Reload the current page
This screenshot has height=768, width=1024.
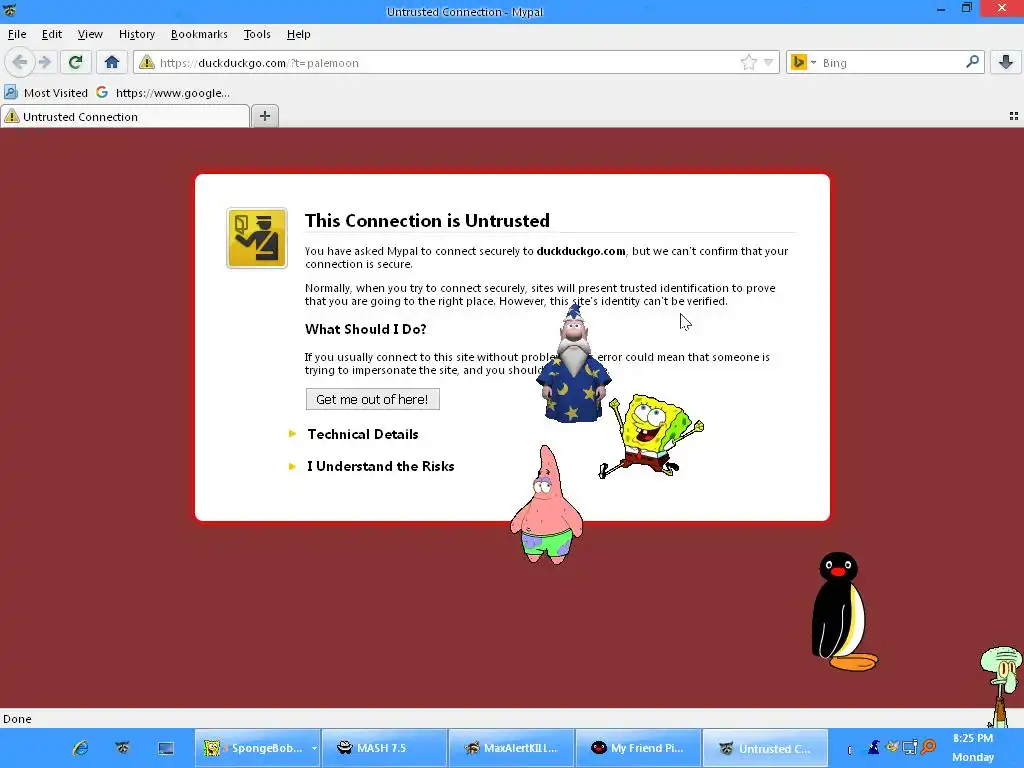[x=75, y=63]
